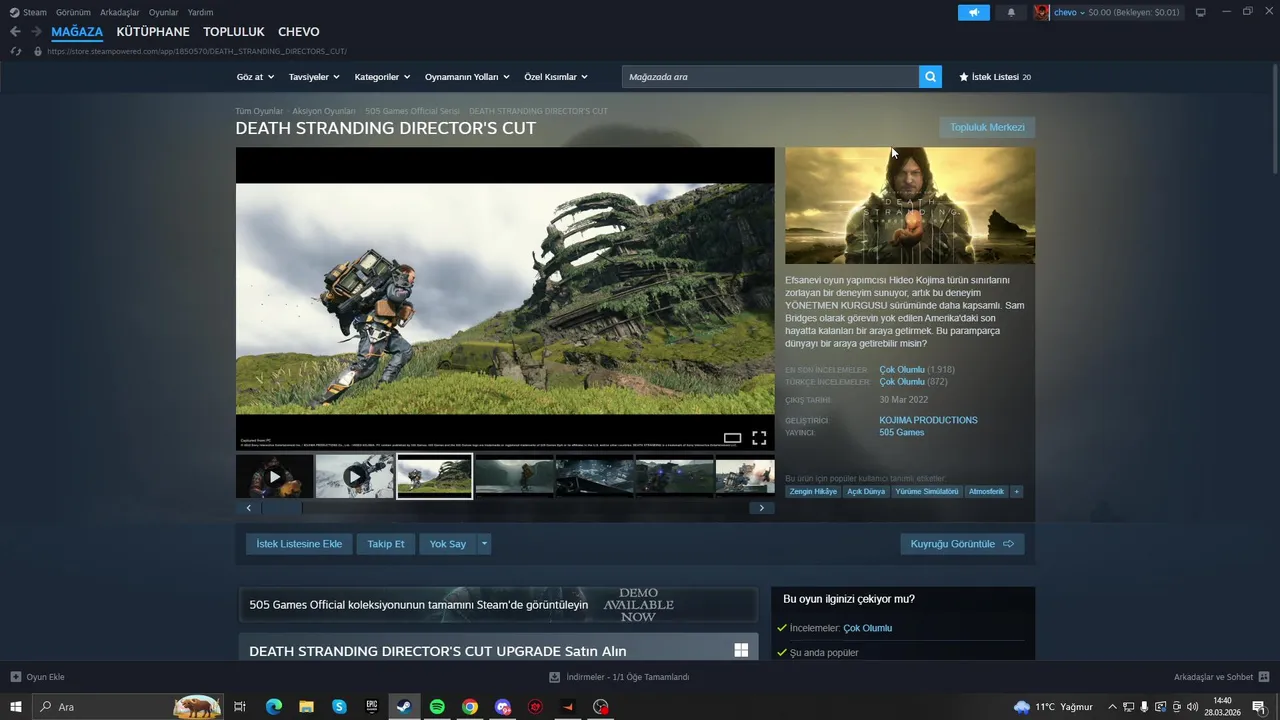The height and width of the screenshot is (720, 1280).
Task: Switch to the TOPLULUK tab
Action: coord(234,32)
